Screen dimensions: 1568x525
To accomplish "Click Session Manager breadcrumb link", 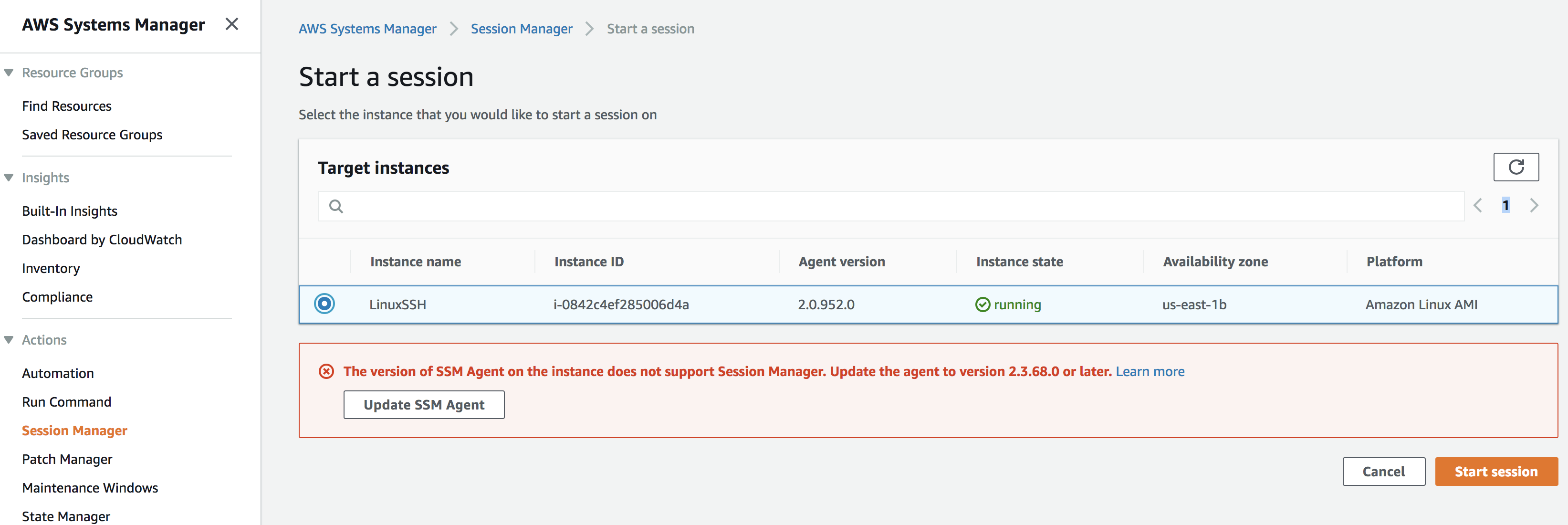I will point(521,29).
